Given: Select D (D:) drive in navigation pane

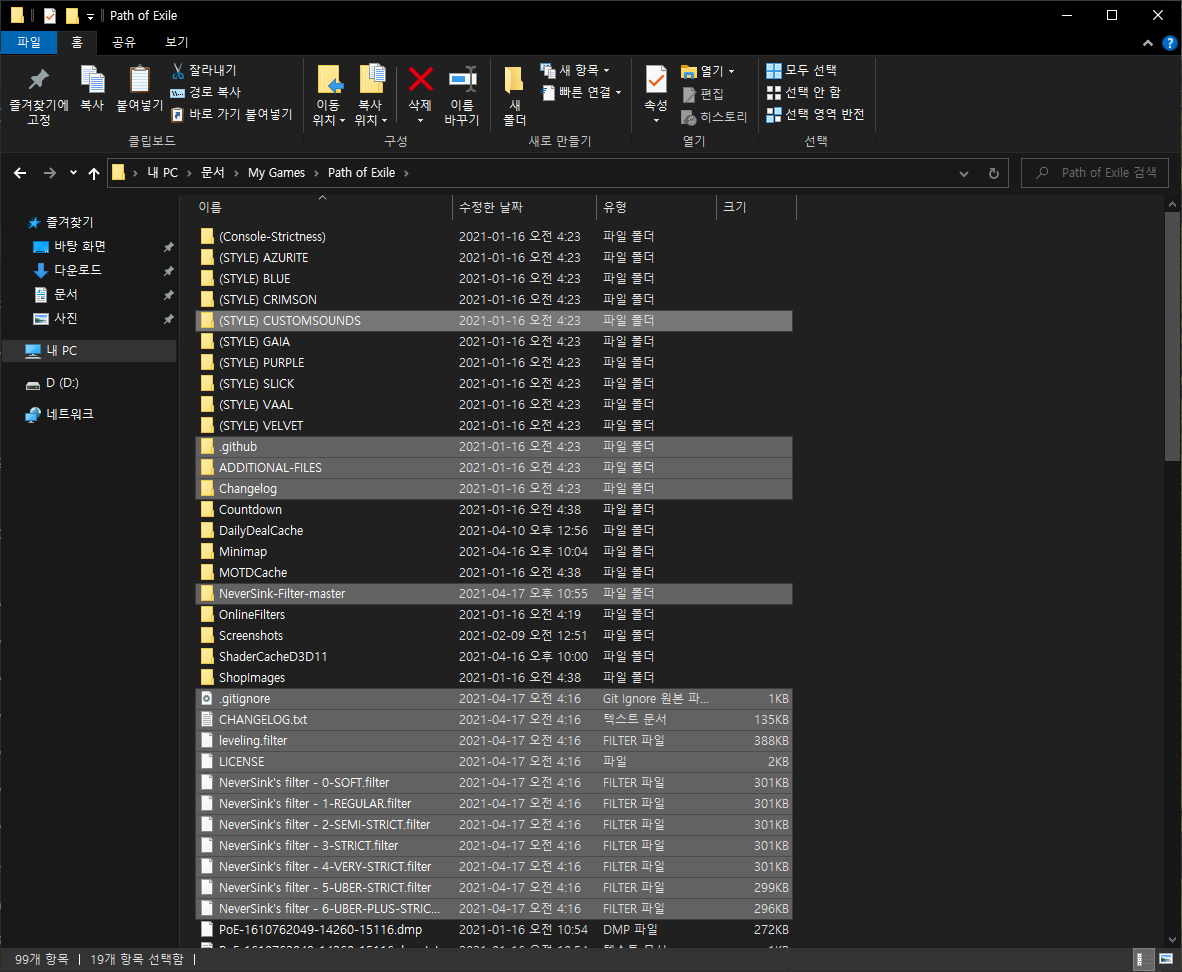Looking at the screenshot, I should pos(62,383).
